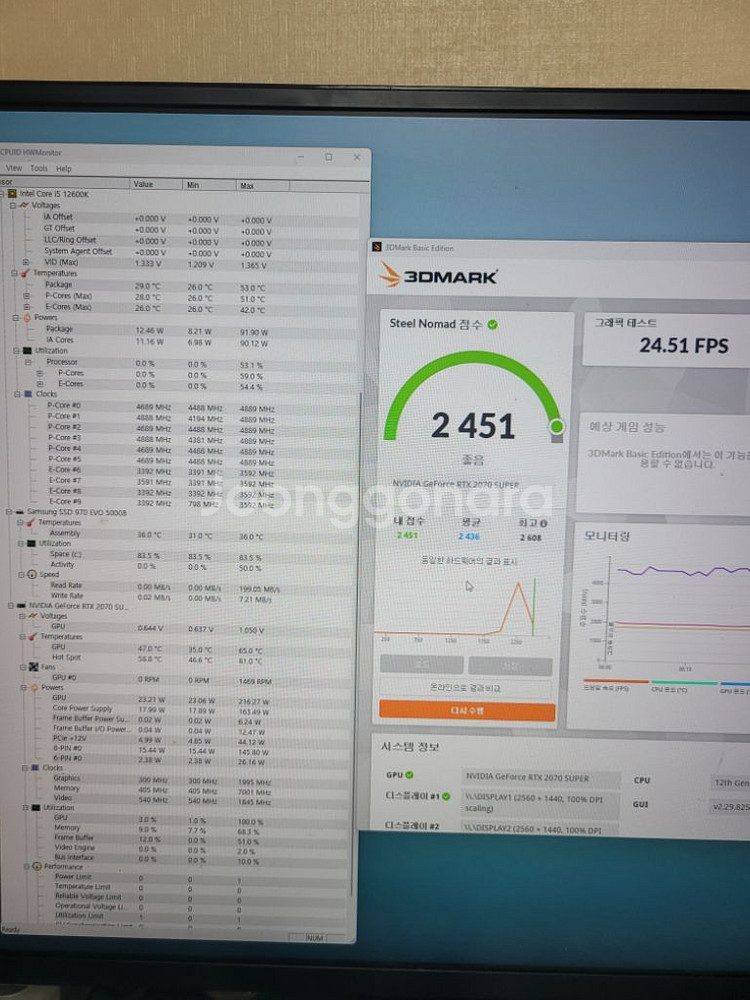750x1000 pixels.
Task: Click the 최고 score value 2 608
Action: coord(531,538)
